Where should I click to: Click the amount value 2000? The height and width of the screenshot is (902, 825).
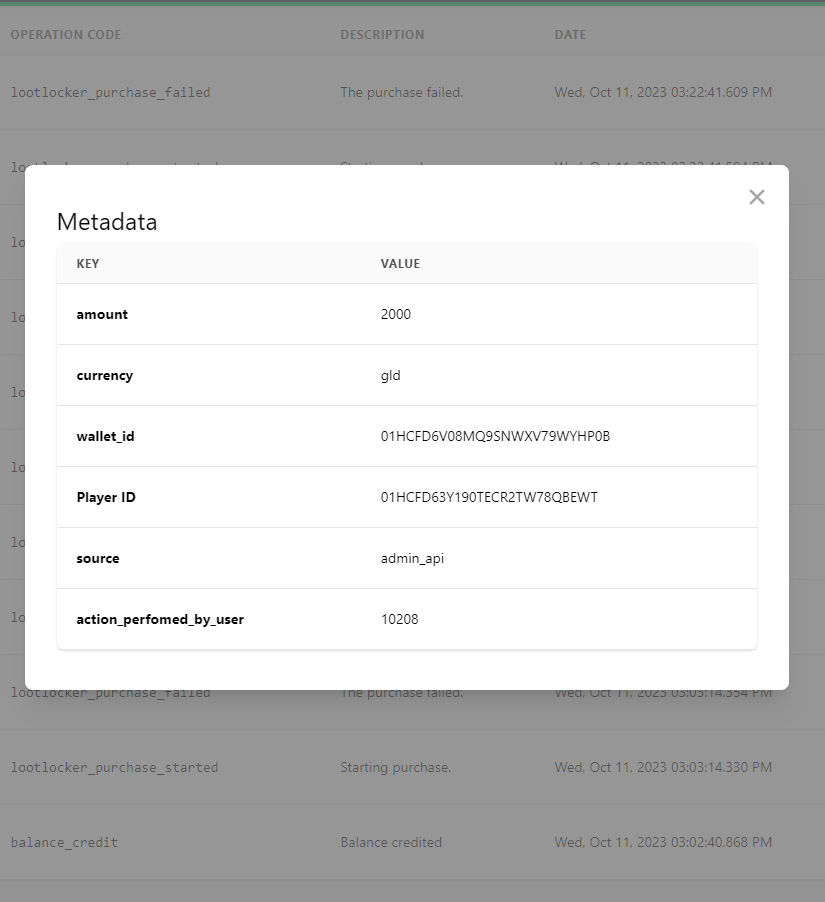tap(396, 314)
